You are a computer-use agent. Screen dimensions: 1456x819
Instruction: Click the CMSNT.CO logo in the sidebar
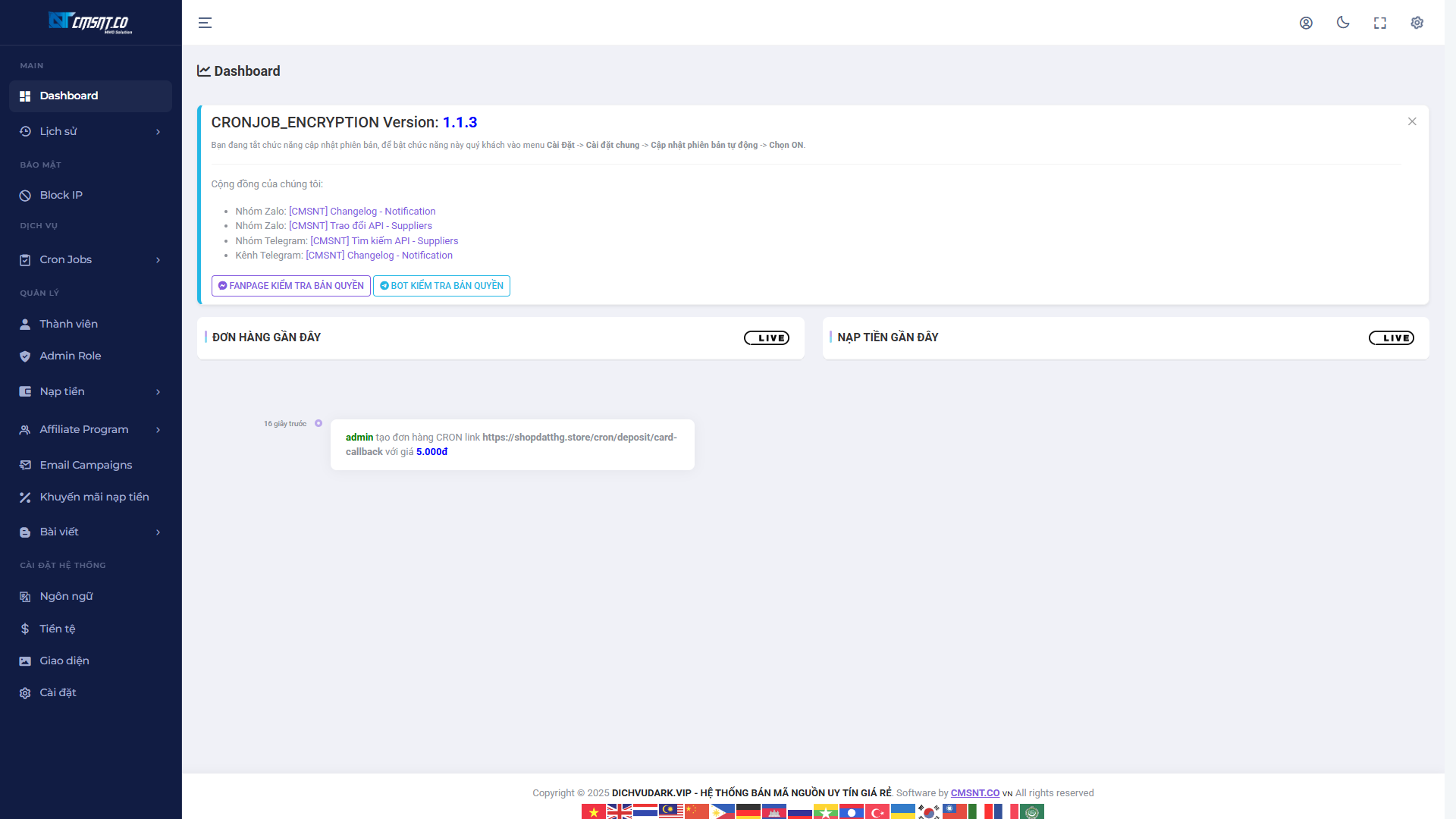tap(90, 22)
